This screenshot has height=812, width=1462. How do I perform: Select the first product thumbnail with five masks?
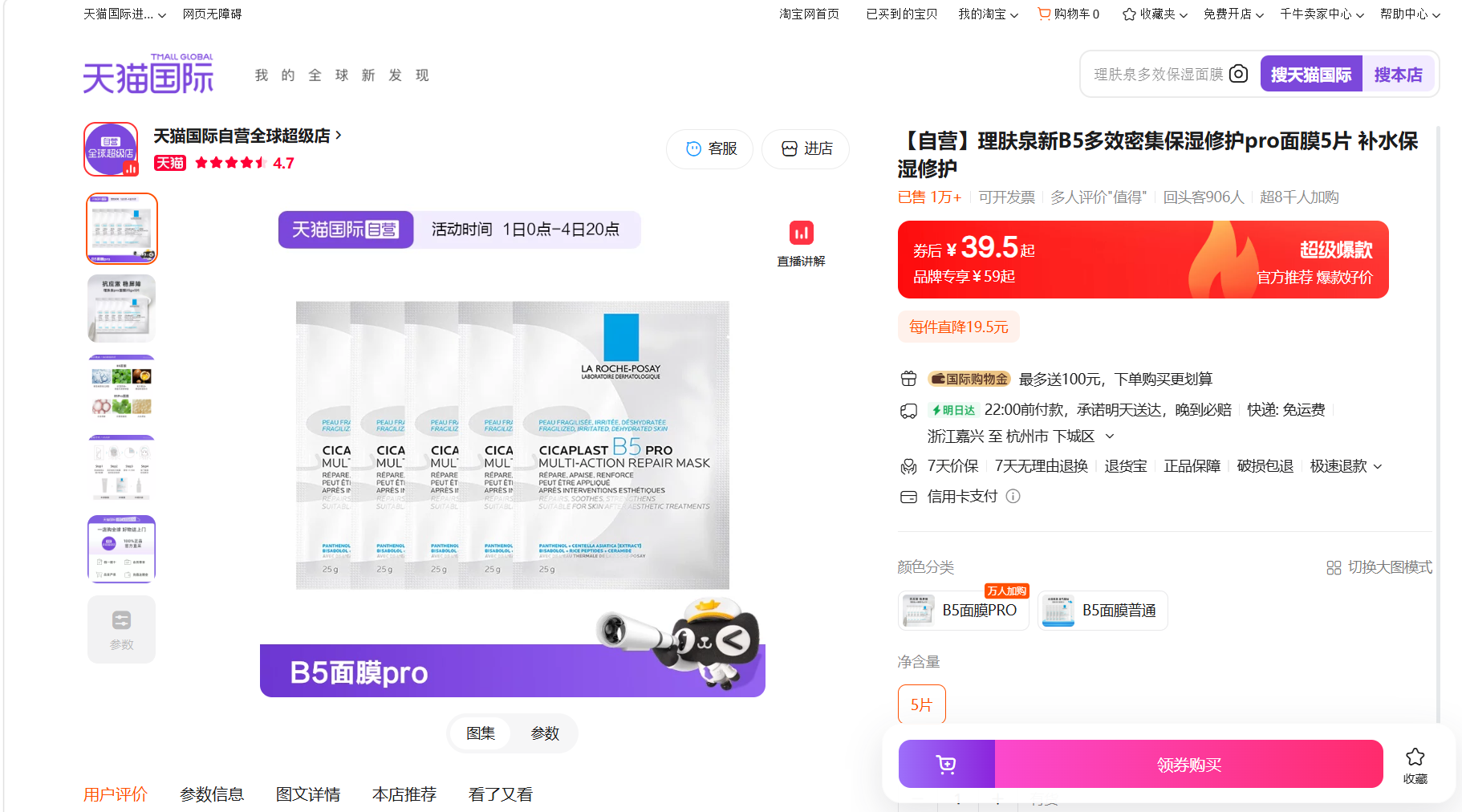point(122,229)
